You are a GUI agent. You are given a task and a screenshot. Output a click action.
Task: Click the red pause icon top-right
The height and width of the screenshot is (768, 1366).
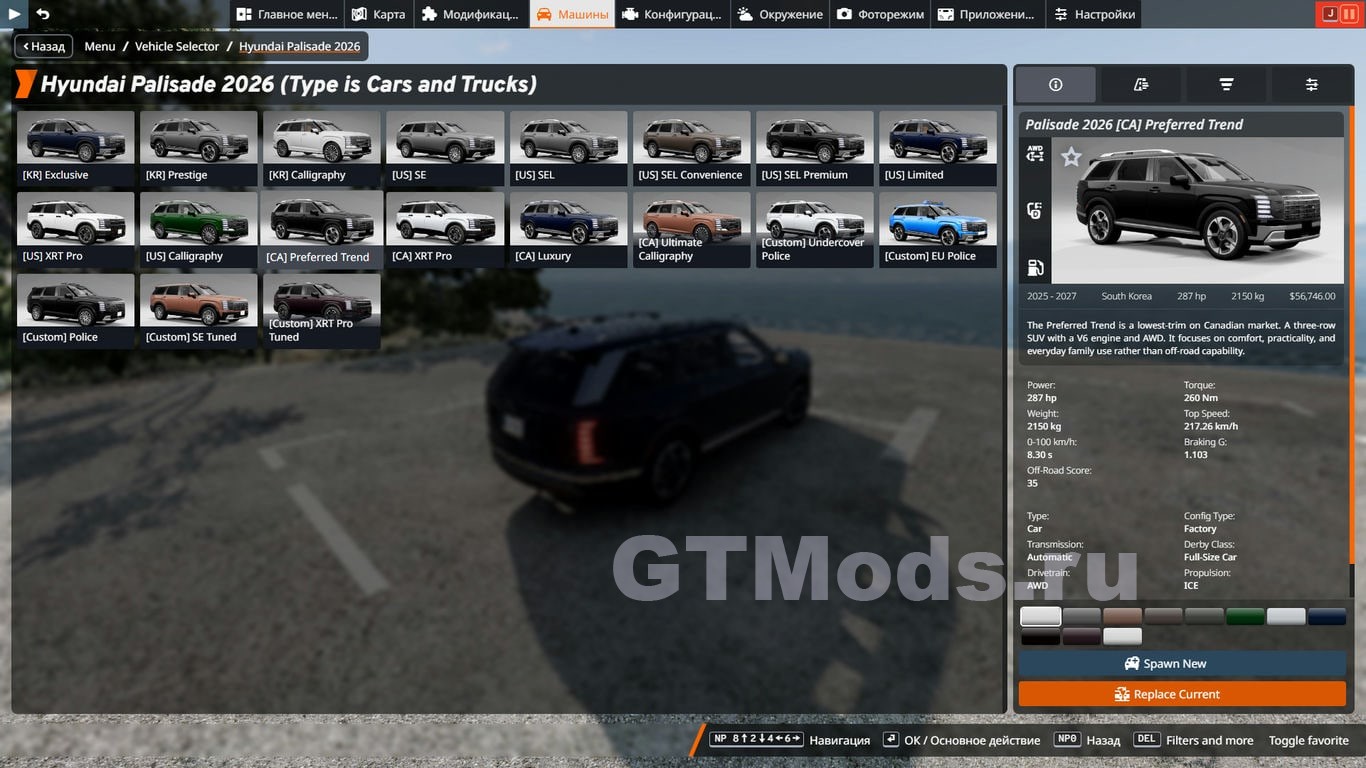point(1349,14)
